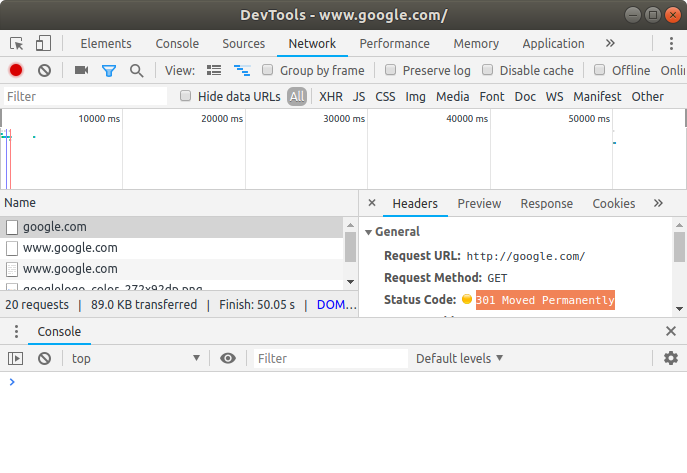The width and height of the screenshot is (687, 473).
Task: Filter requests by Other
Action: coord(648,96)
